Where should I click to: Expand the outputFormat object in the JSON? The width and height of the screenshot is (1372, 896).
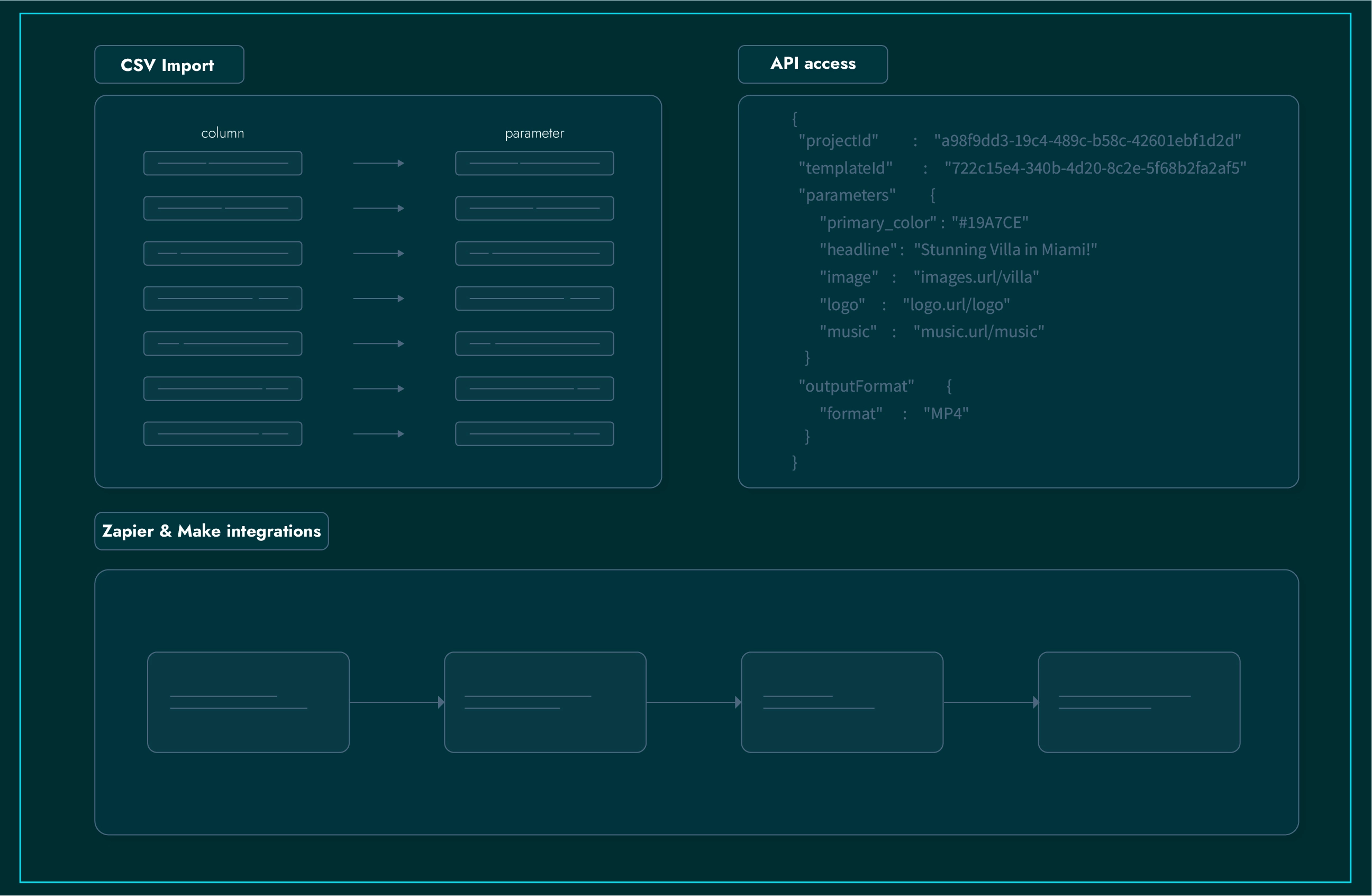(857, 386)
